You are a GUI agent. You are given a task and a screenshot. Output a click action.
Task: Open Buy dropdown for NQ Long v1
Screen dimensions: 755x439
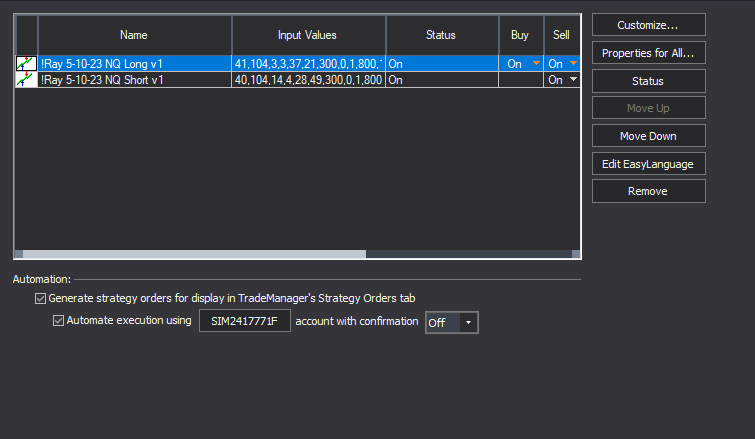536,64
